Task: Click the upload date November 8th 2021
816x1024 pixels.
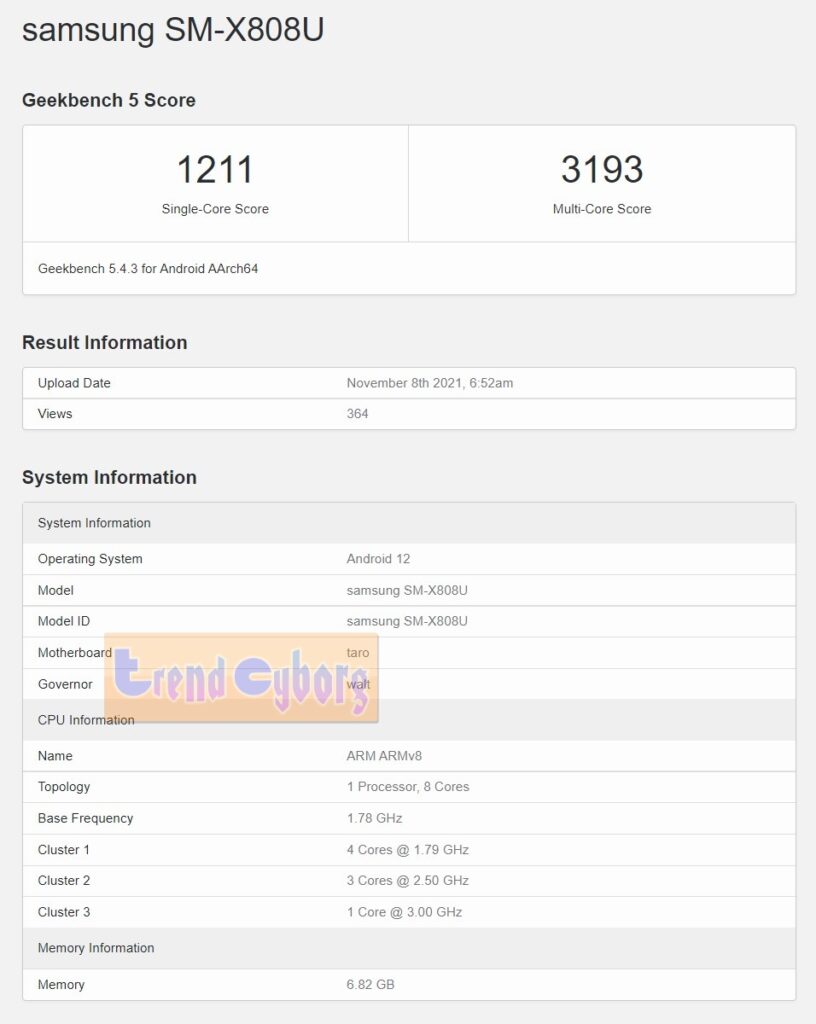Action: [430, 383]
